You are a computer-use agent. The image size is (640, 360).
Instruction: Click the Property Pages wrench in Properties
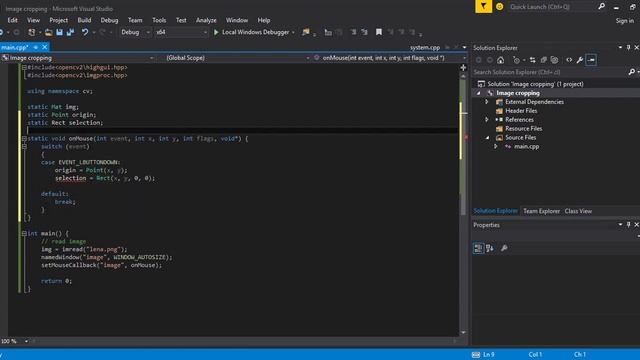pos(504,248)
